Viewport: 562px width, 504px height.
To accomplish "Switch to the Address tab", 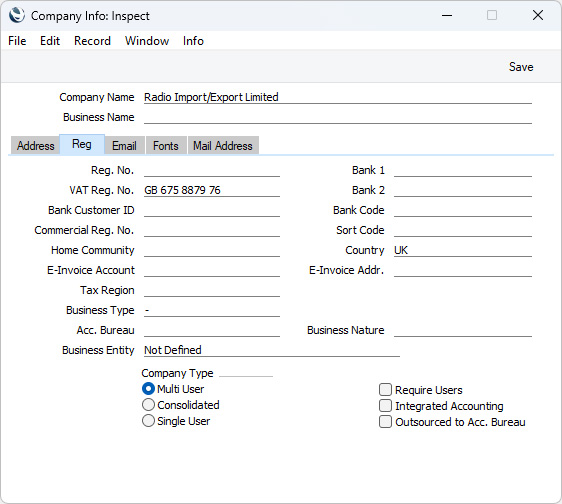I will [35, 146].
